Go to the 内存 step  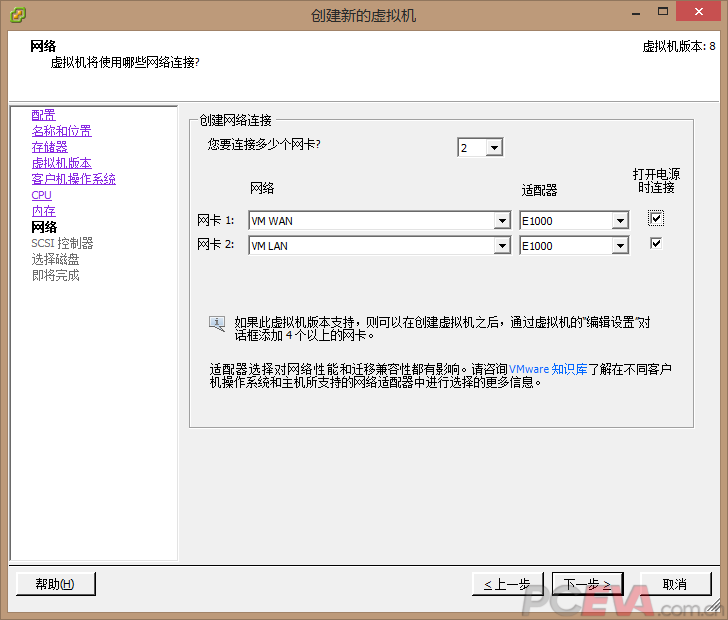click(x=43, y=211)
